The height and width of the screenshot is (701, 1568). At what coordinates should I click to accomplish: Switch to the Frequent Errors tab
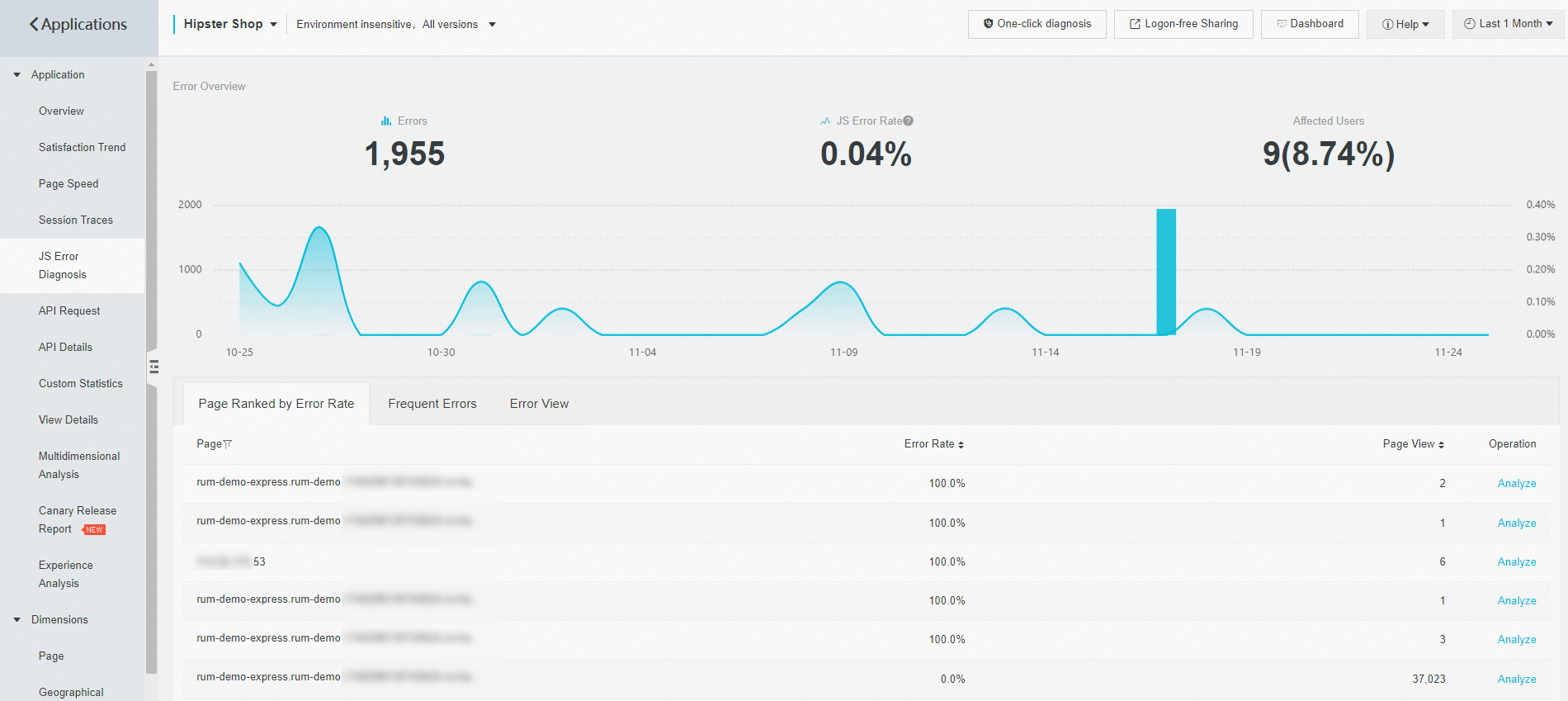click(x=432, y=404)
